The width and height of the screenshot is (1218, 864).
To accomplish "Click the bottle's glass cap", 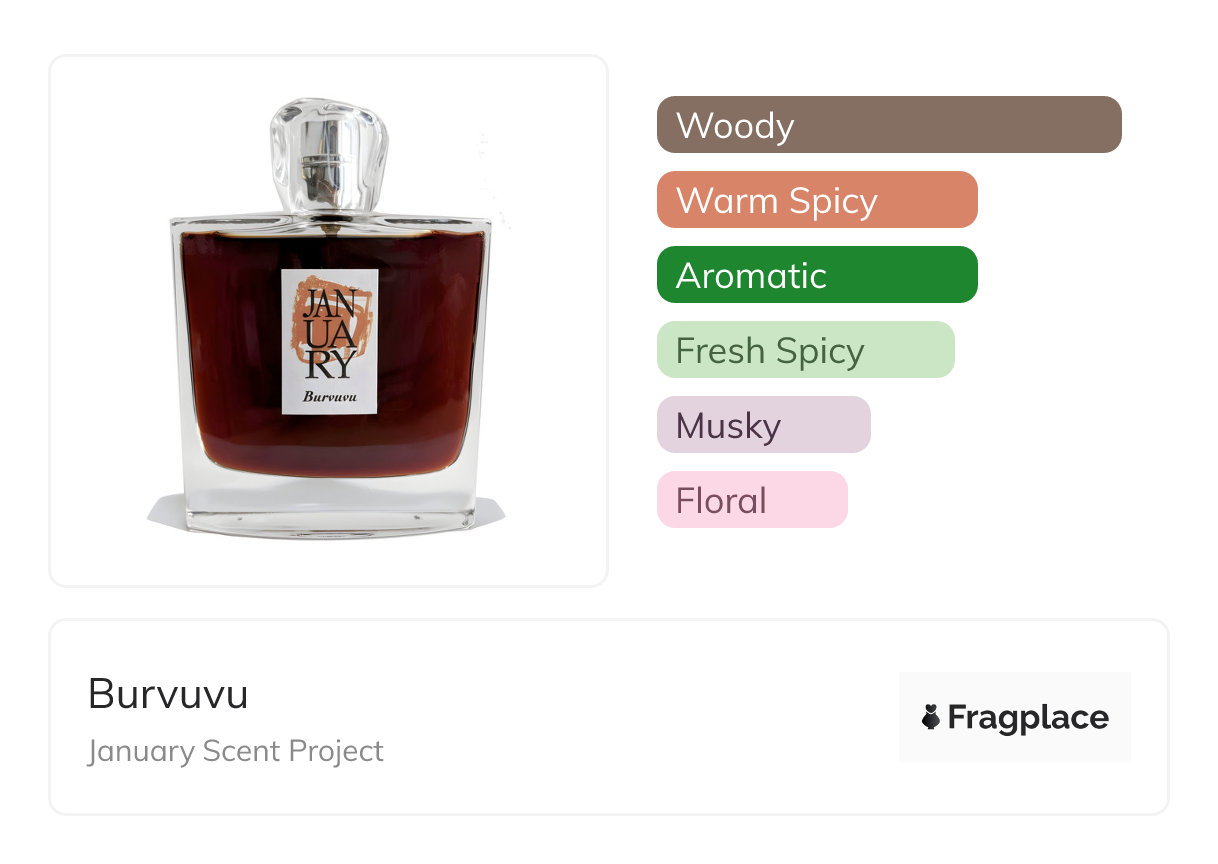I will tap(328, 155).
